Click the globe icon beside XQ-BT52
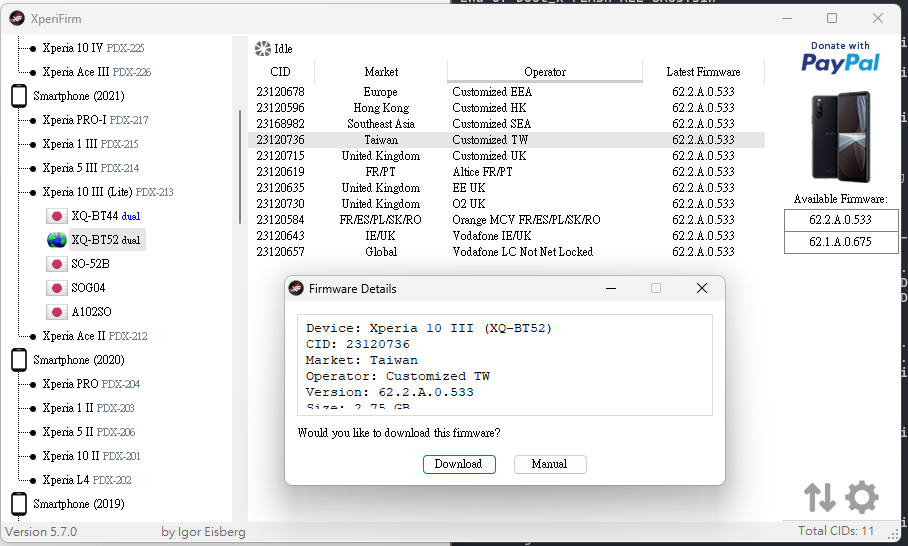908x546 pixels. click(x=57, y=240)
